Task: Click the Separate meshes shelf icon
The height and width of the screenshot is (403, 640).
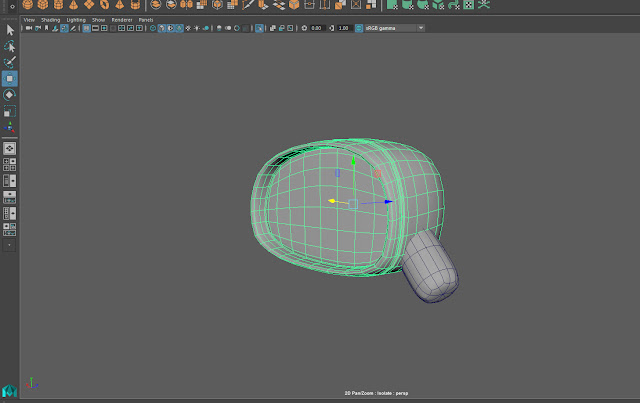Action: [x=171, y=4]
